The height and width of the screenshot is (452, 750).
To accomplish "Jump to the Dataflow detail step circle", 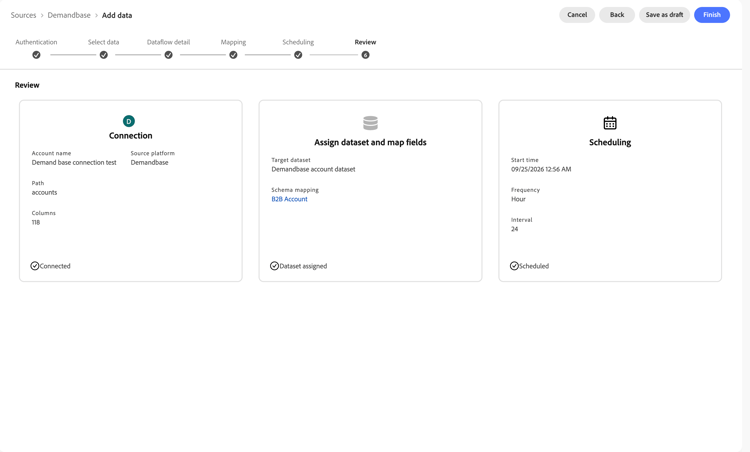I will tap(168, 55).
